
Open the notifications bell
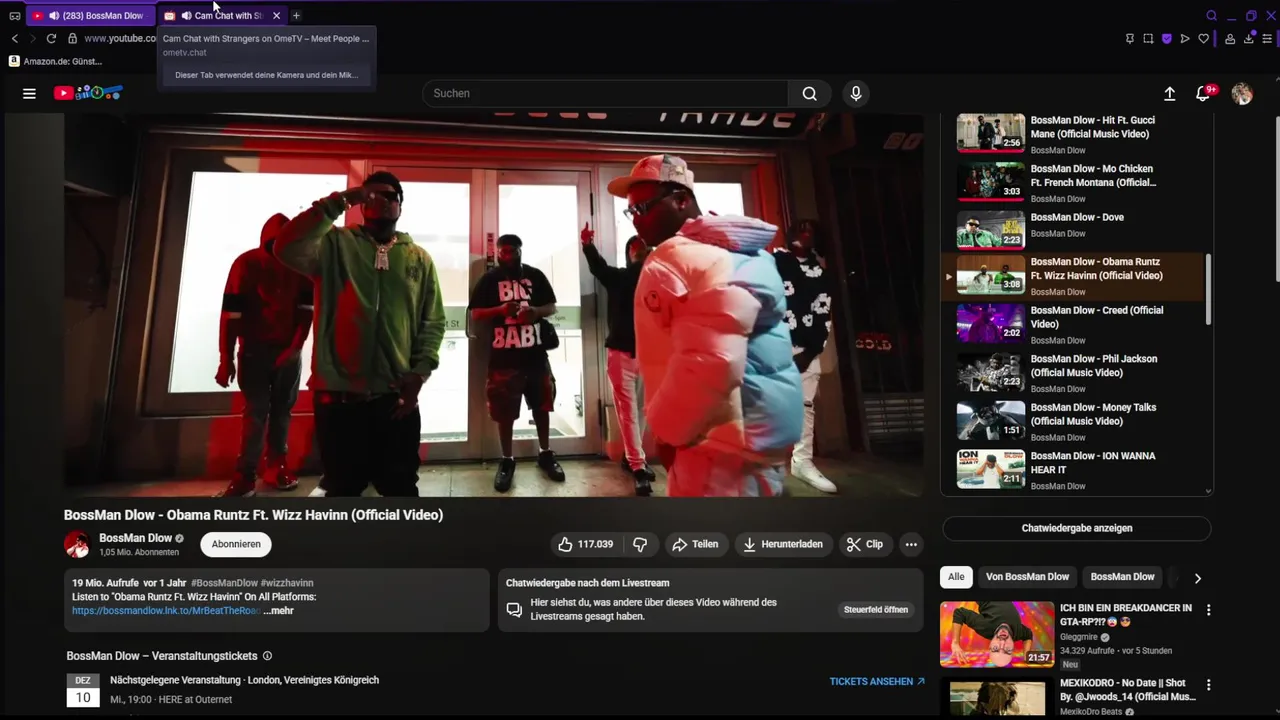point(1203,93)
